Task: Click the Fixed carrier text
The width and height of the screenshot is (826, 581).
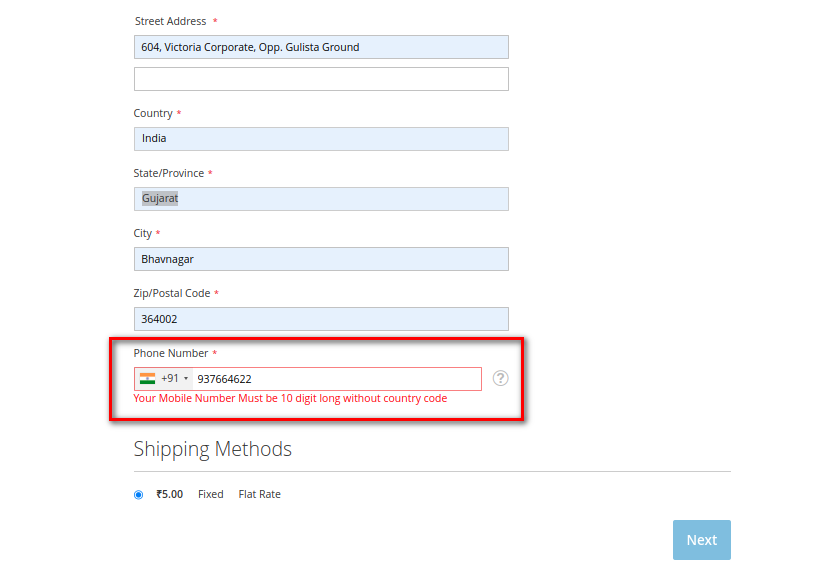Action: 211,494
